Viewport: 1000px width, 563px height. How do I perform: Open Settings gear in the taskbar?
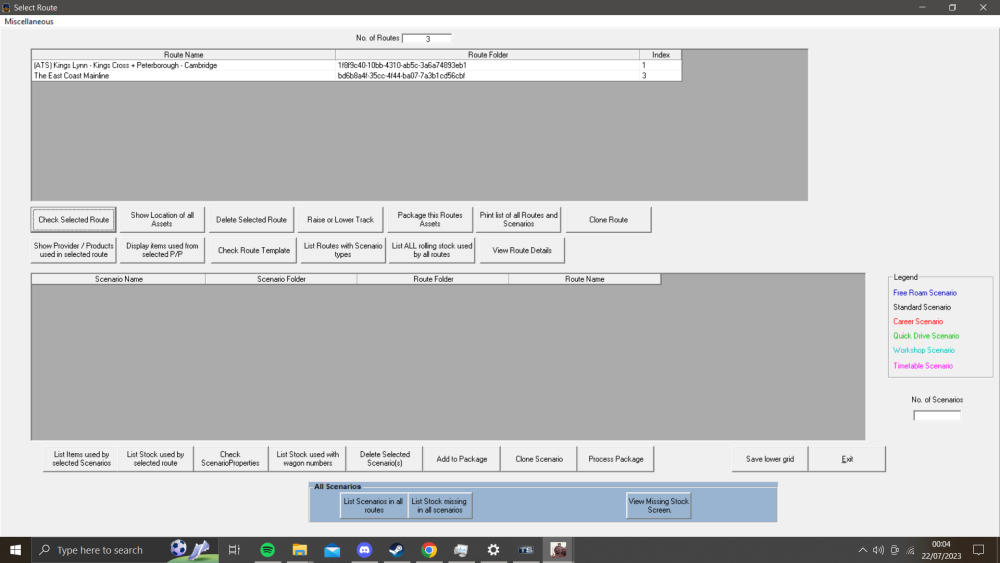(493, 550)
